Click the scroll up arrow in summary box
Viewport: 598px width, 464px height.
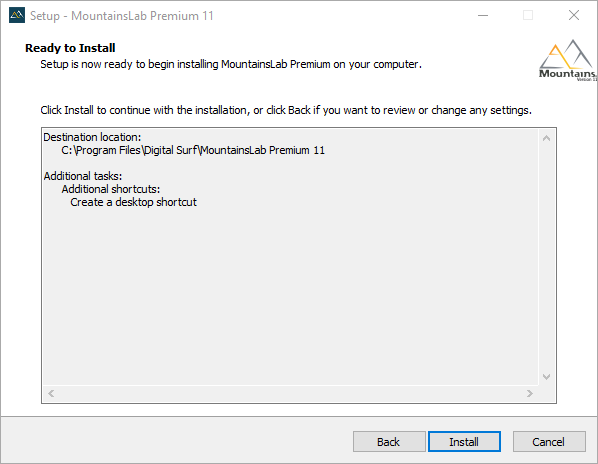tap(547, 138)
